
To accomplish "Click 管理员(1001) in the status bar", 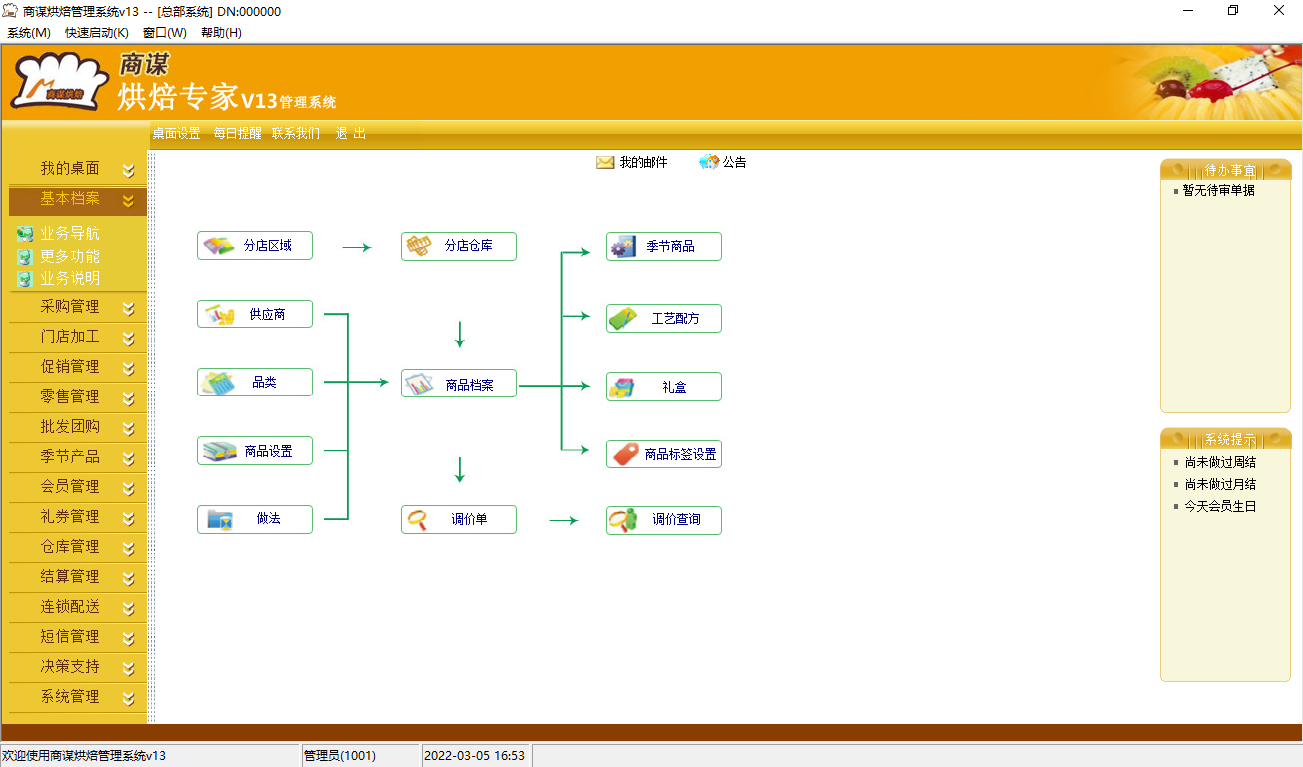I will coord(340,756).
